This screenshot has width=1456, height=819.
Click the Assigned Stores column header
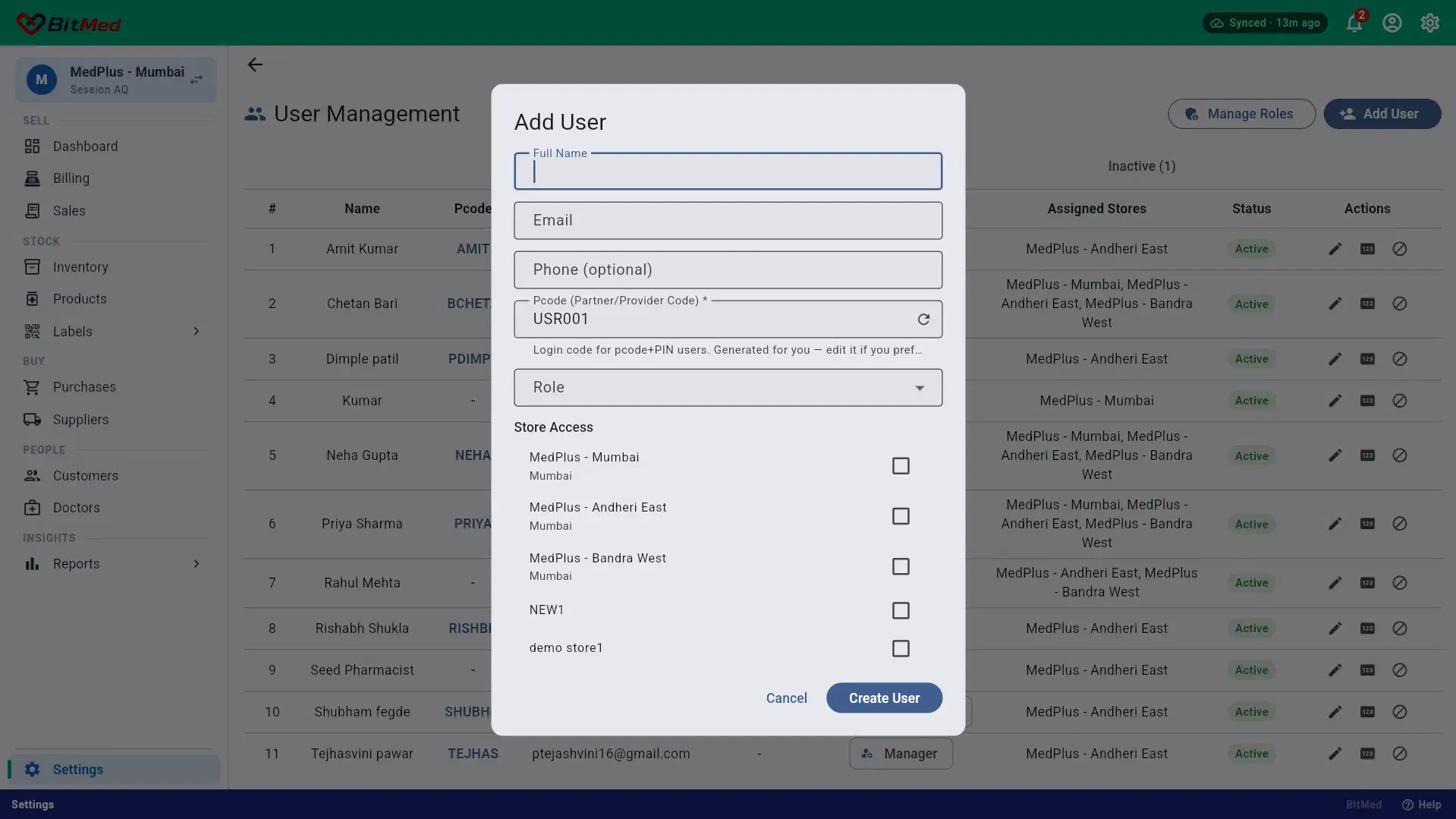[1096, 209]
